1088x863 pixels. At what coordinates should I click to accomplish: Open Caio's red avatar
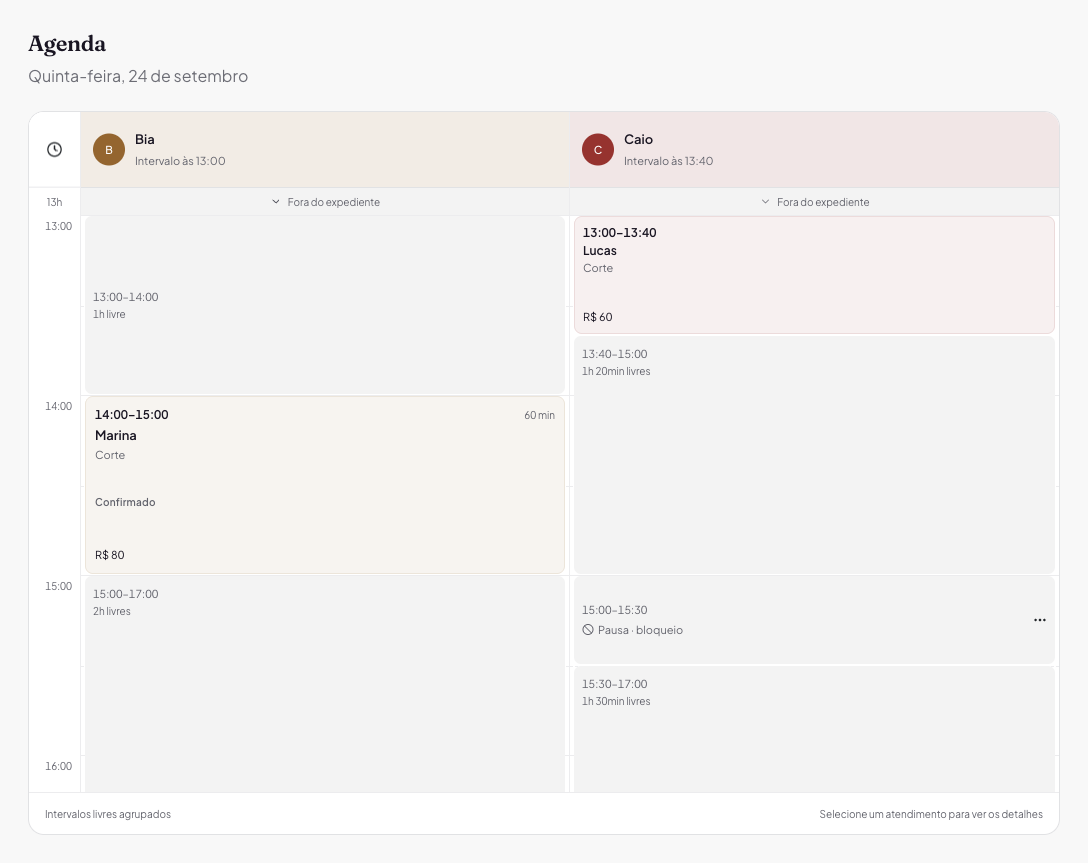[x=597, y=150]
